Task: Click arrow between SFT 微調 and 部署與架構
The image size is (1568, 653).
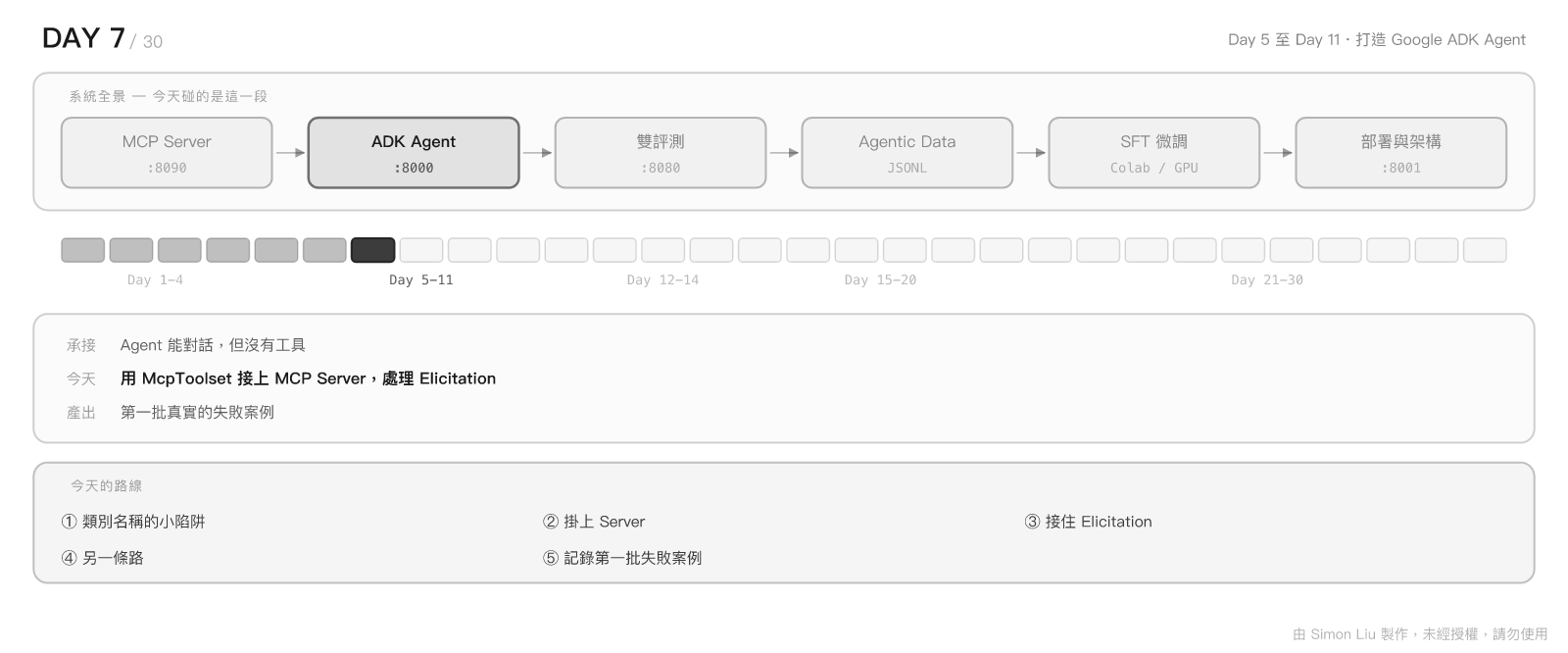Action: click(x=1278, y=153)
